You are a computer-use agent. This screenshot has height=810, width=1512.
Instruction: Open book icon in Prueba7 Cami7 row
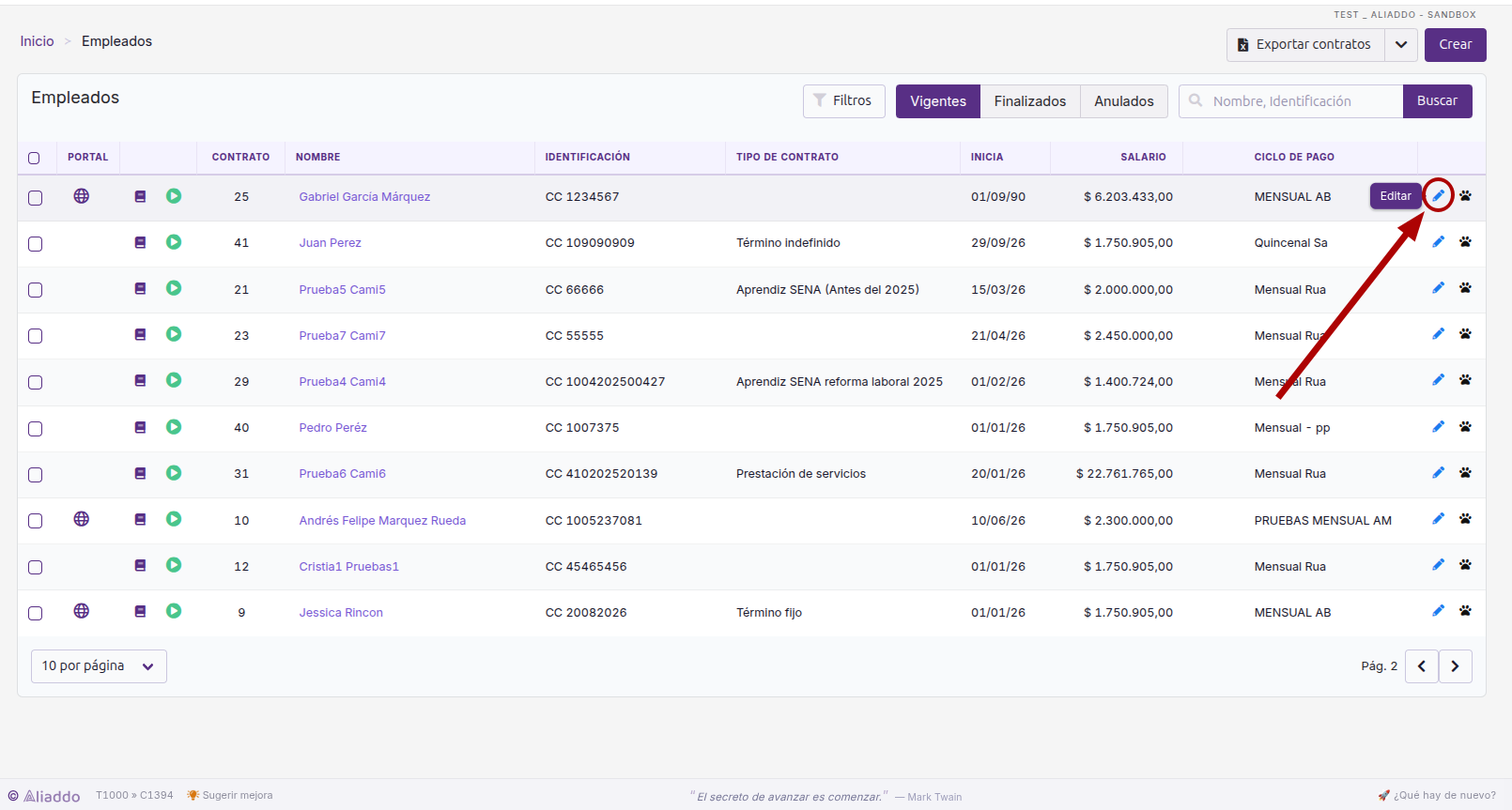pos(140,334)
